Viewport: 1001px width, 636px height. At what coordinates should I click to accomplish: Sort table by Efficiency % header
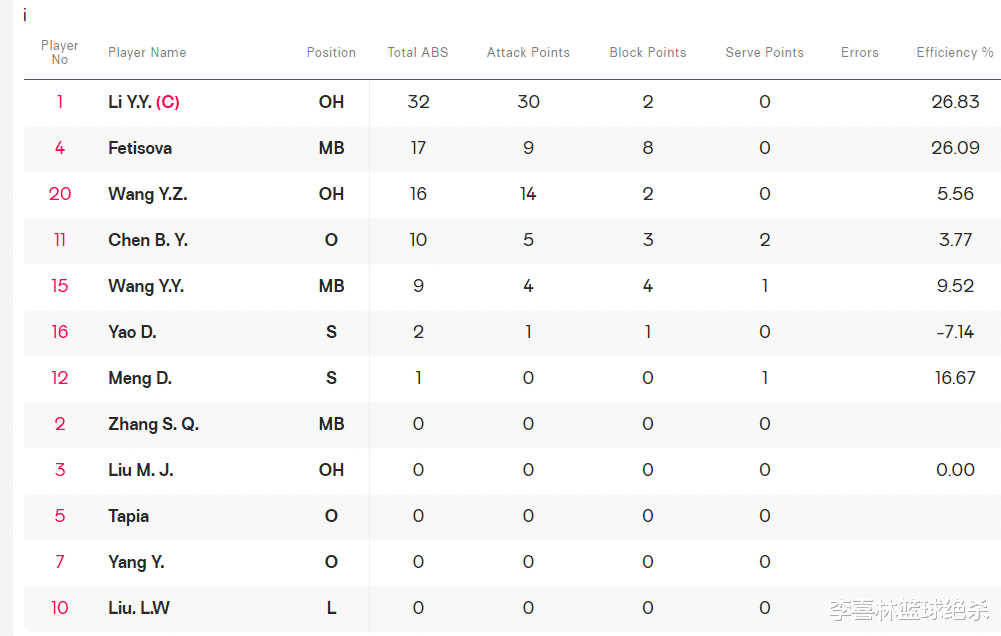955,53
